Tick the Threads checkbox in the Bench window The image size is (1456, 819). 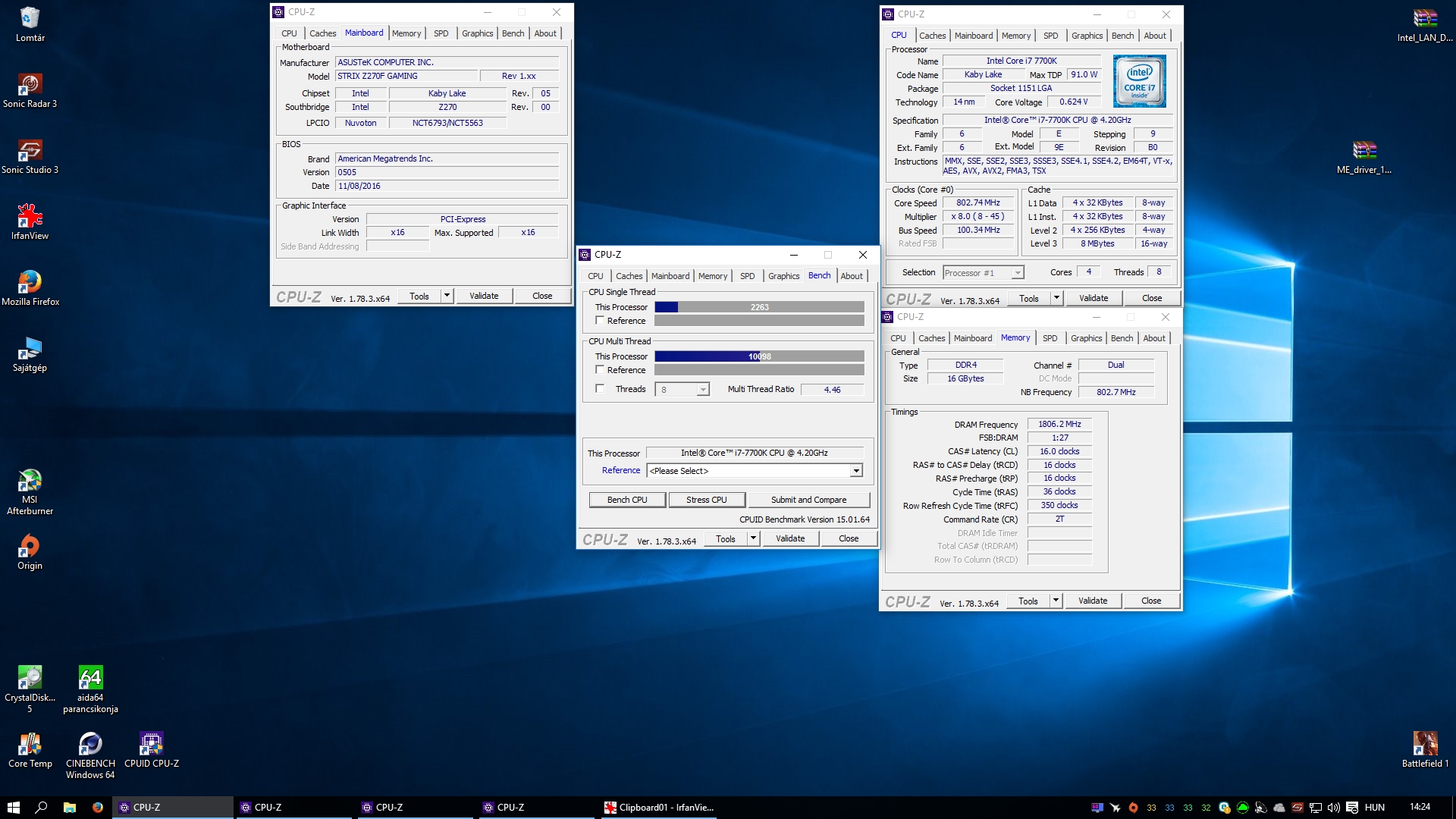[600, 389]
